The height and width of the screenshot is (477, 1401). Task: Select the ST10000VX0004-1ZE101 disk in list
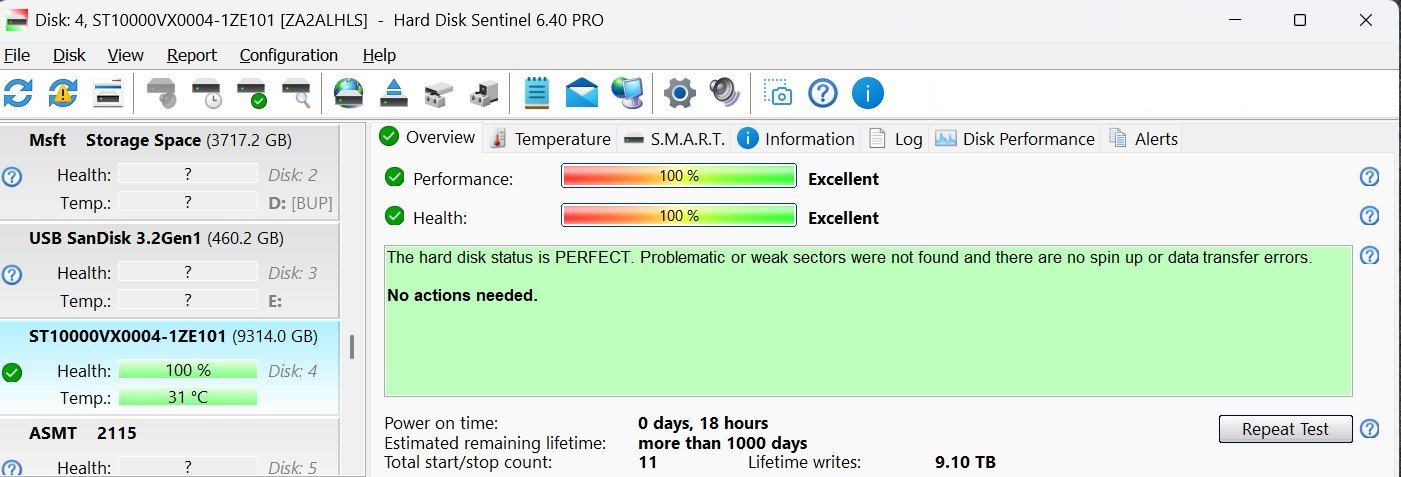coord(170,367)
